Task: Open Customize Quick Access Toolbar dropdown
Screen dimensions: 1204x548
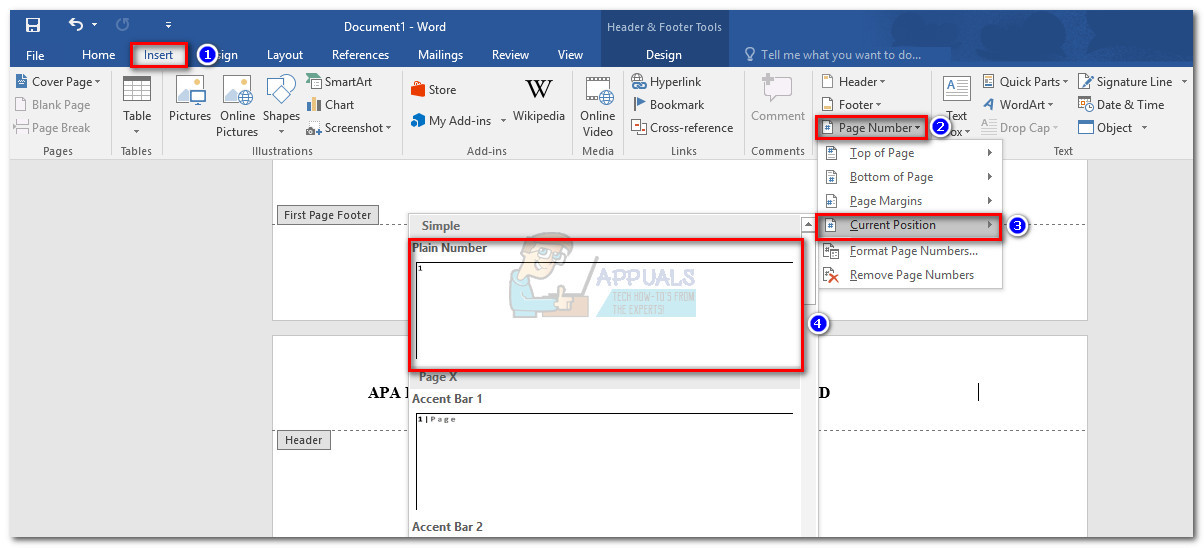Action: pyautogui.click(x=168, y=25)
